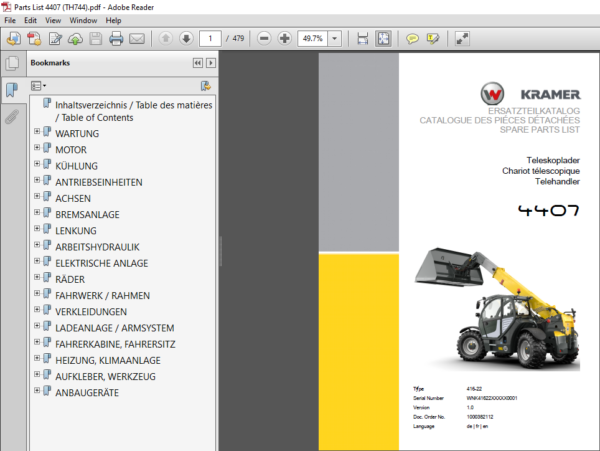Click the cloud upload icon
600x451 pixels.
point(75,39)
